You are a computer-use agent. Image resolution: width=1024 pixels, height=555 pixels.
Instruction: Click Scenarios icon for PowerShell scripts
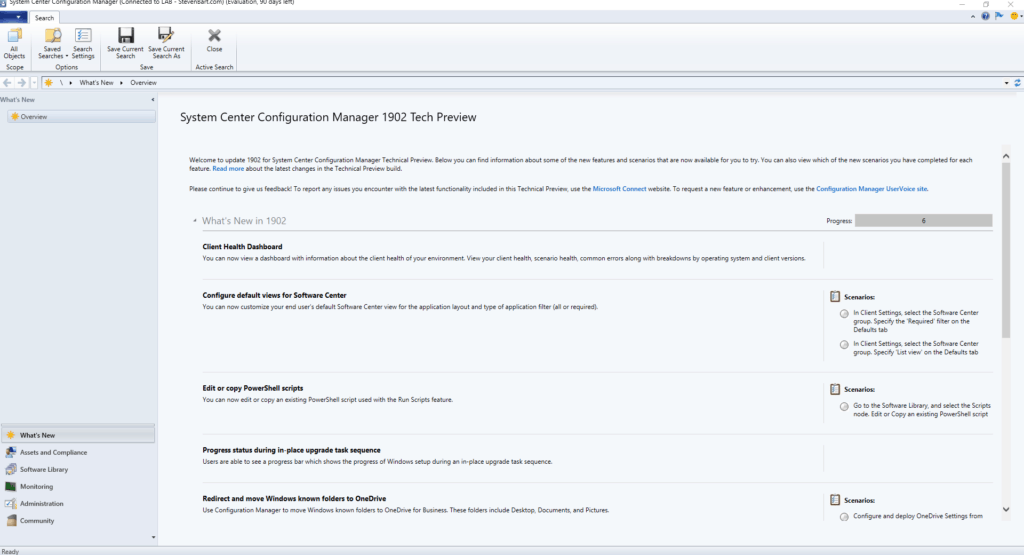[835, 389]
